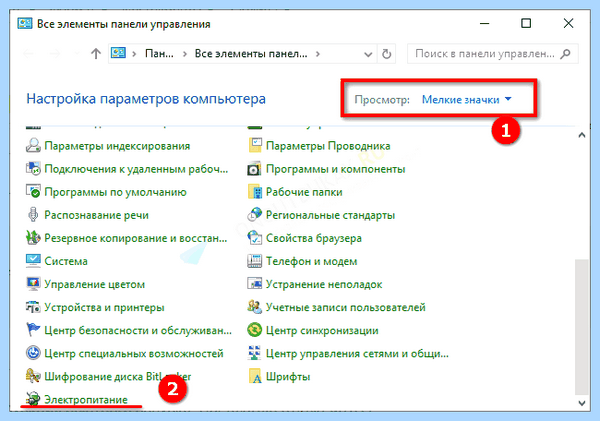600x421 pixels.
Task: Open Управление цветом link
Action: pos(95,284)
